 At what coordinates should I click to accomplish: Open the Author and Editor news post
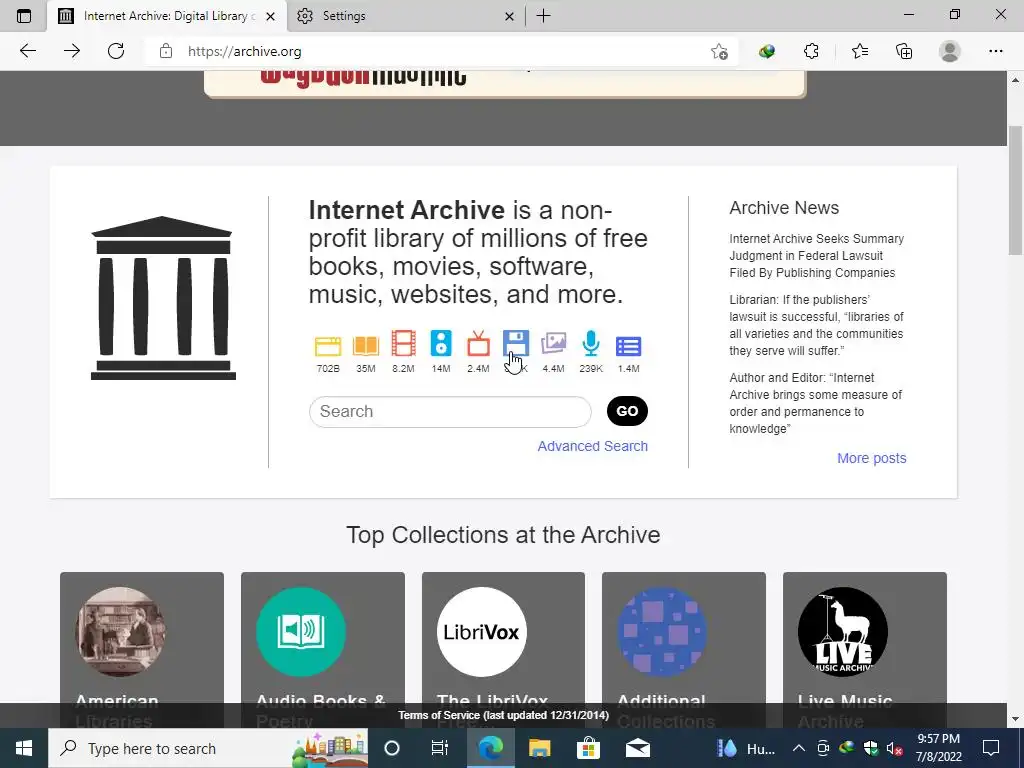click(816, 403)
